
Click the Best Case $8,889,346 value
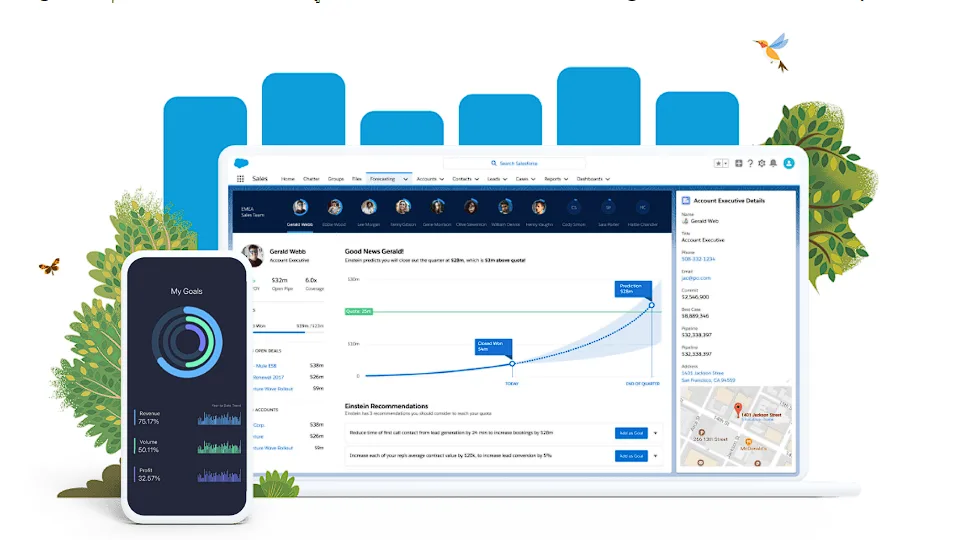click(x=695, y=316)
